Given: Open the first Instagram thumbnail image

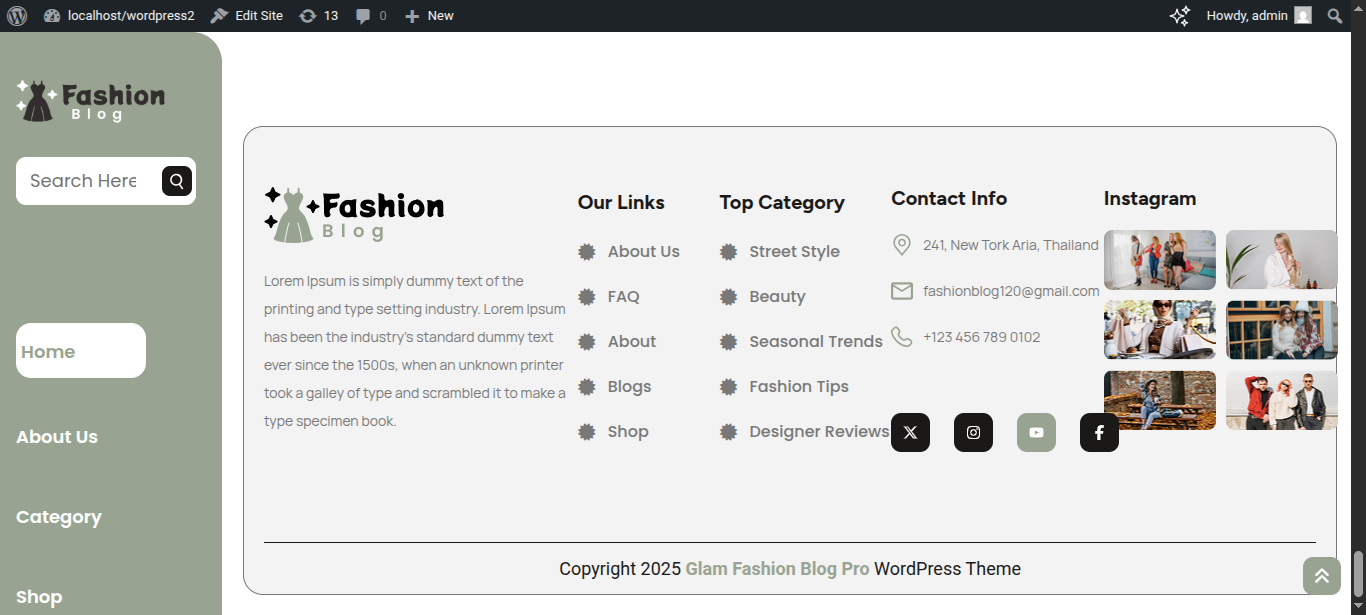Looking at the screenshot, I should (x=1159, y=260).
